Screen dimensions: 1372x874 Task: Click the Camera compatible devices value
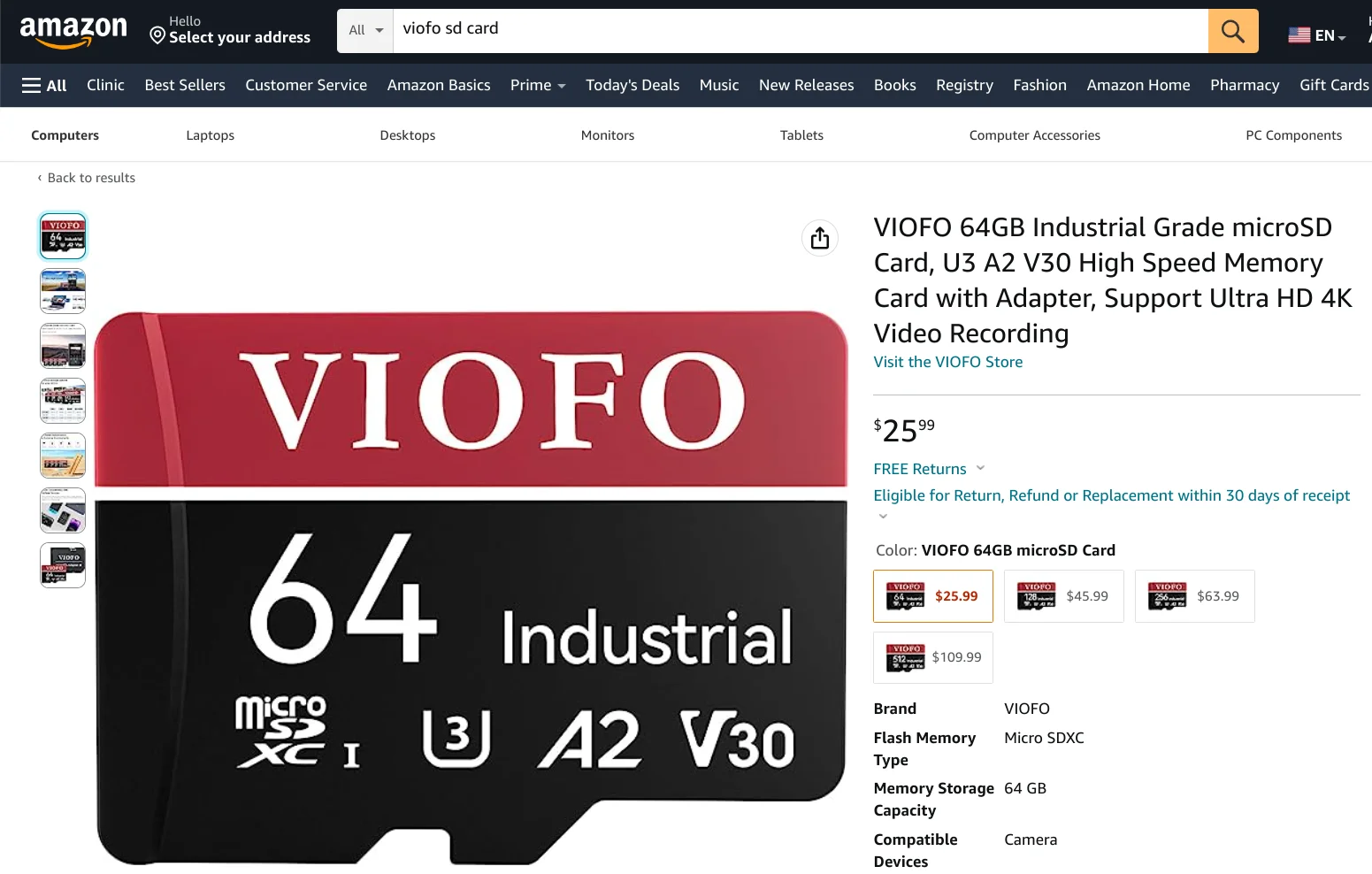point(1031,839)
